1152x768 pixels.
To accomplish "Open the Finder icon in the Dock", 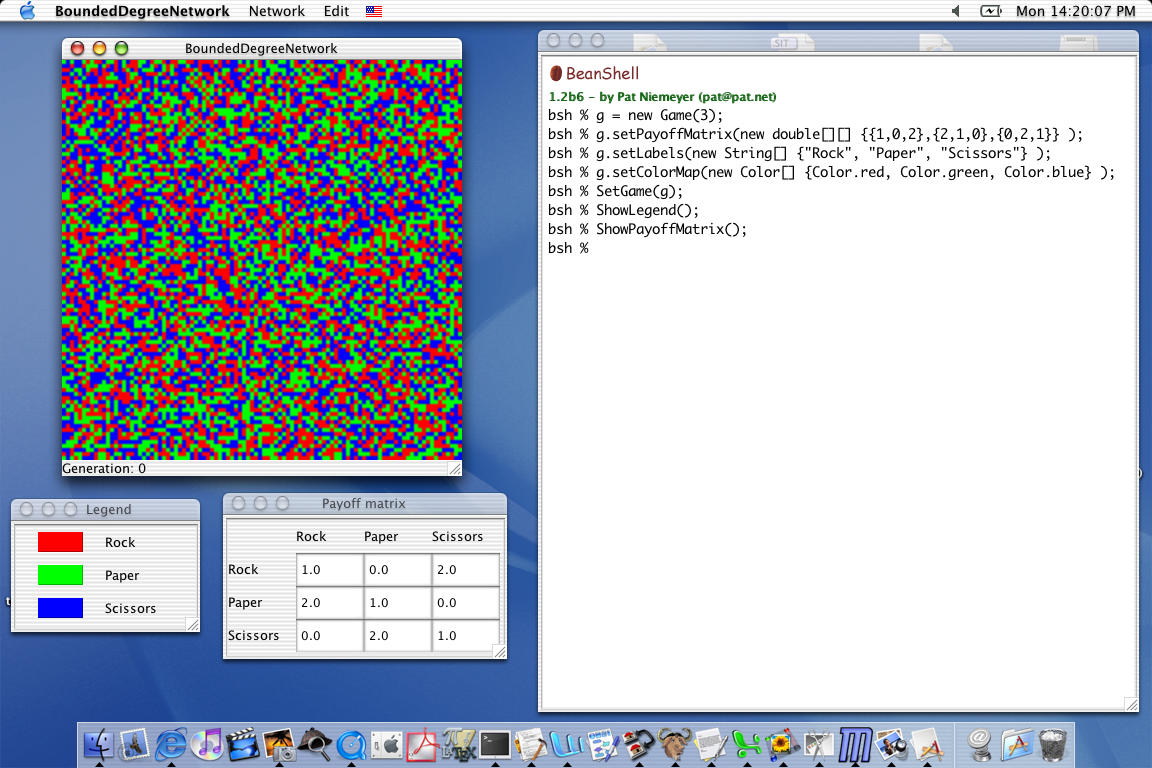I will click(x=98, y=744).
